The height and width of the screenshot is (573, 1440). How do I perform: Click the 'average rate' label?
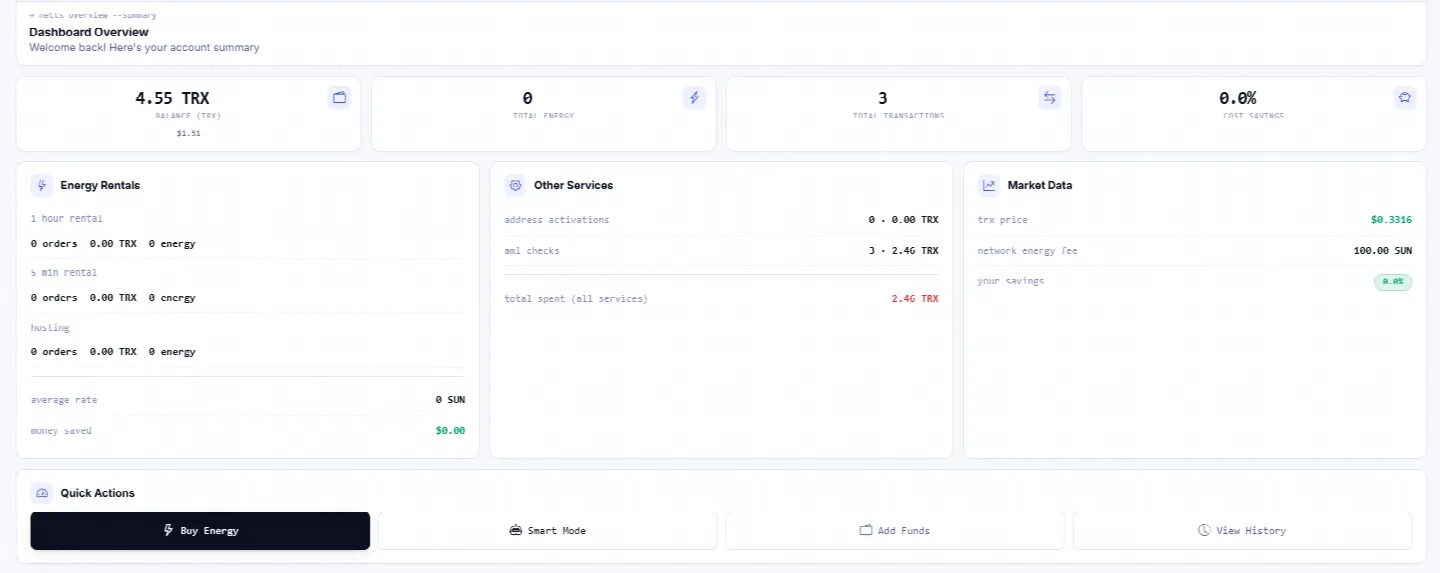click(x=64, y=400)
